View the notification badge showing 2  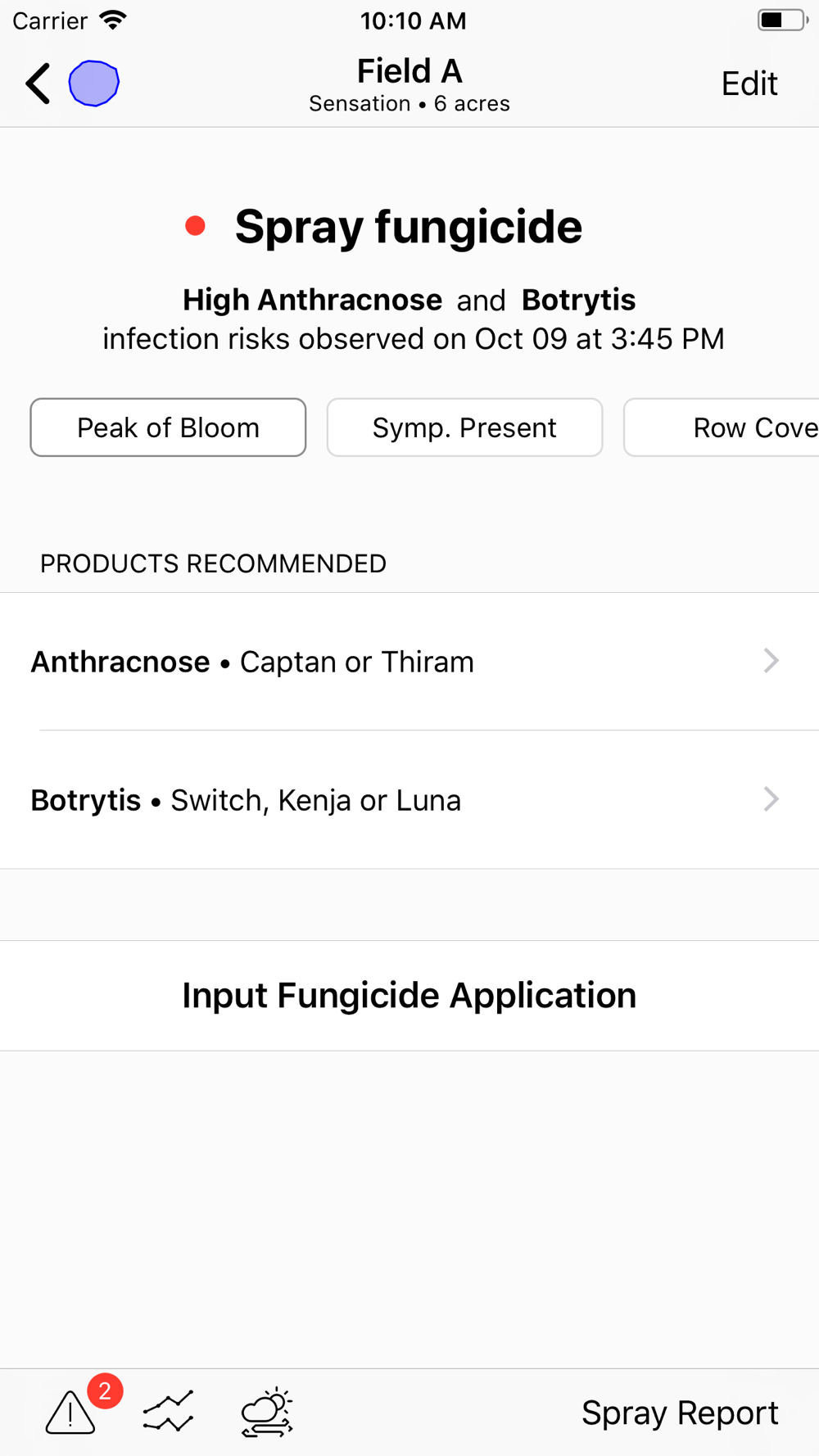point(105,1390)
